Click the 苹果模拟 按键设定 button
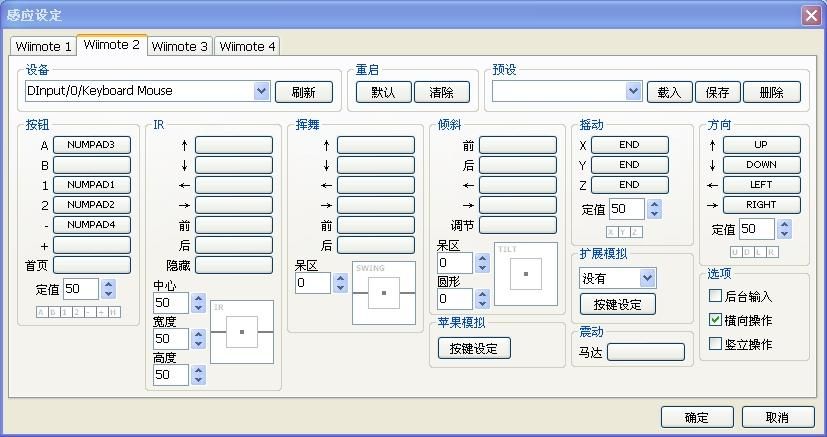827x437 pixels. 474,348
